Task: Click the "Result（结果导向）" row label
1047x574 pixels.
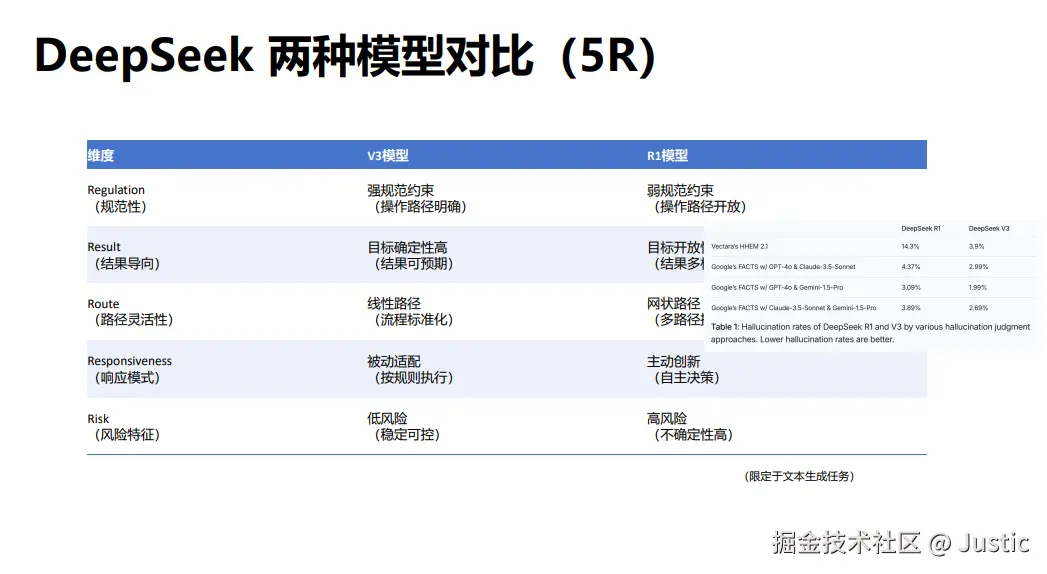Action: tap(124, 255)
